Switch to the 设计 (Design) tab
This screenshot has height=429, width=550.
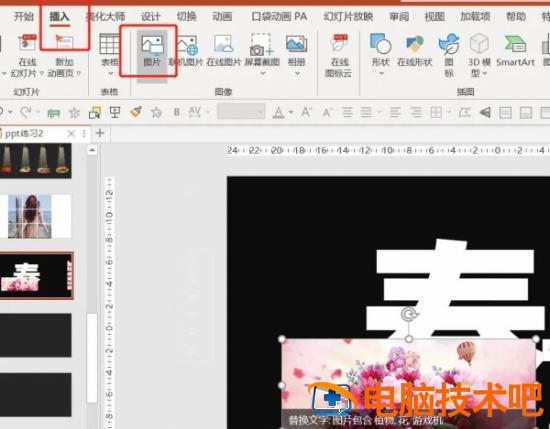(150, 16)
